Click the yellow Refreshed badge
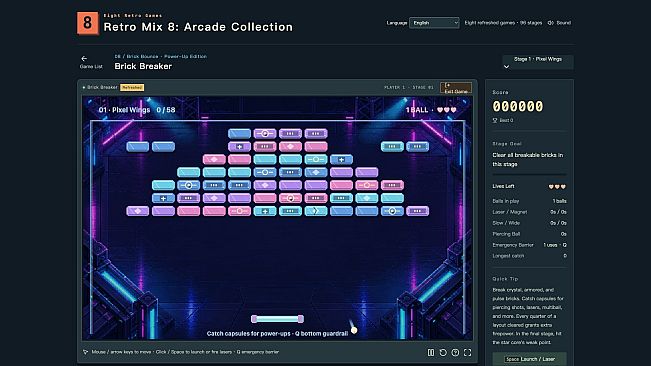This screenshot has height=366, width=651. click(x=132, y=88)
